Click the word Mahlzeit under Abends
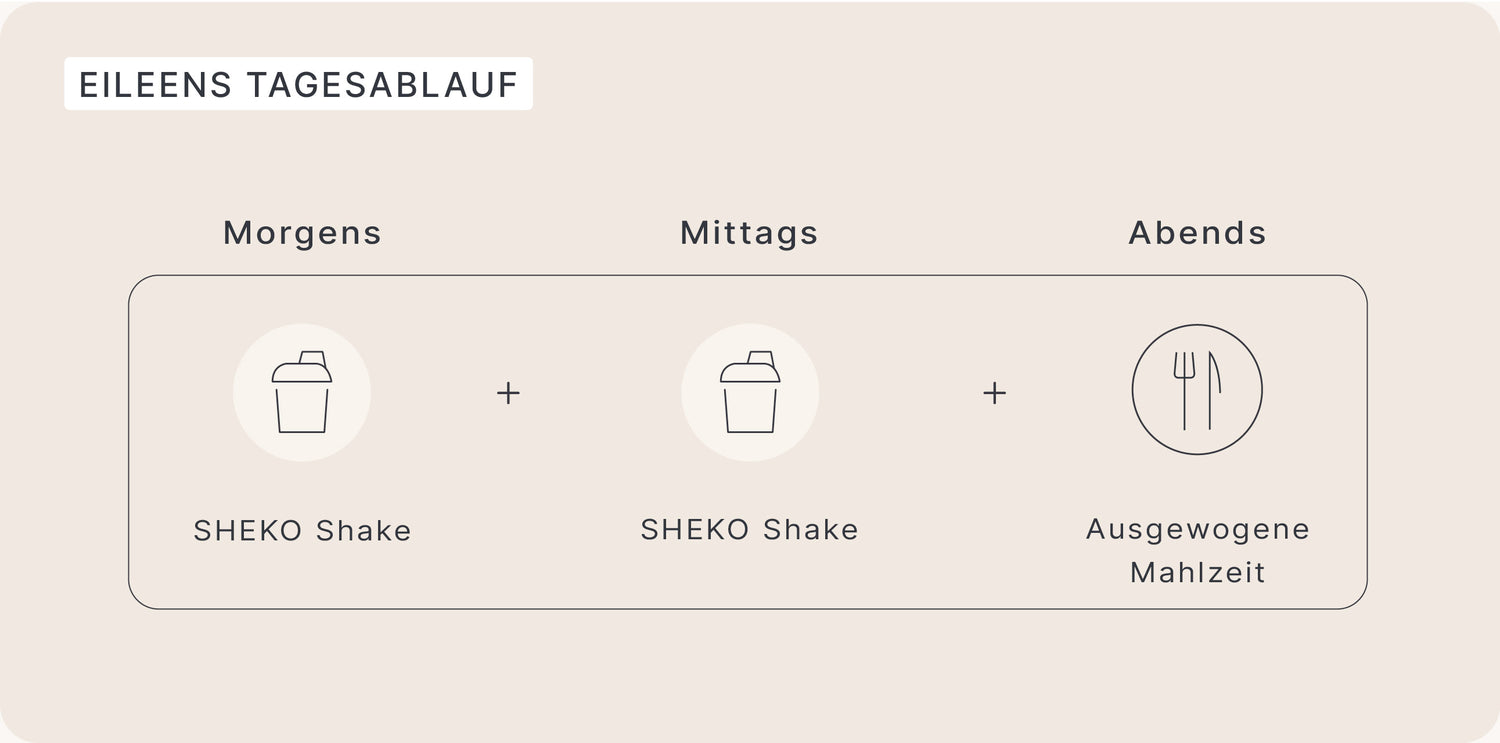The width and height of the screenshot is (1500, 743). 1198,573
